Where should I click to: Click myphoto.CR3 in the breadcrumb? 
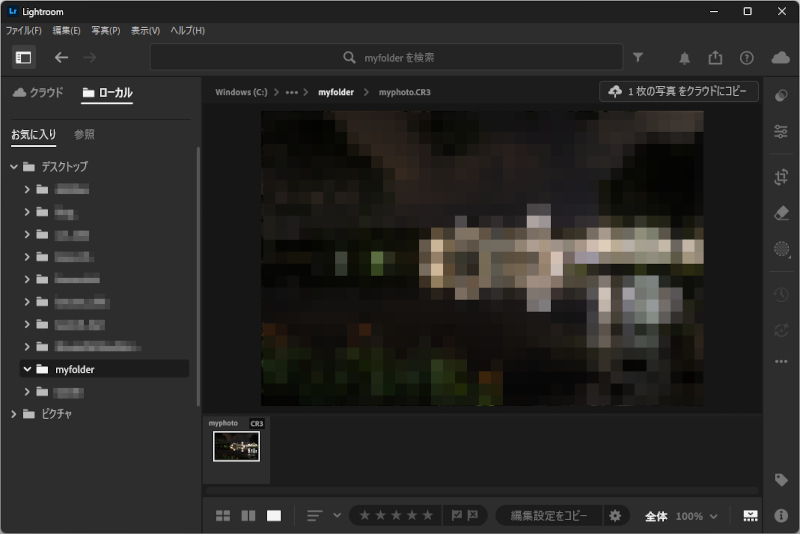click(405, 92)
